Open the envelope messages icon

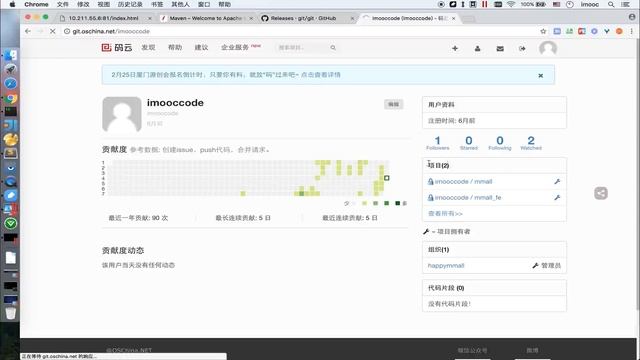(500, 49)
